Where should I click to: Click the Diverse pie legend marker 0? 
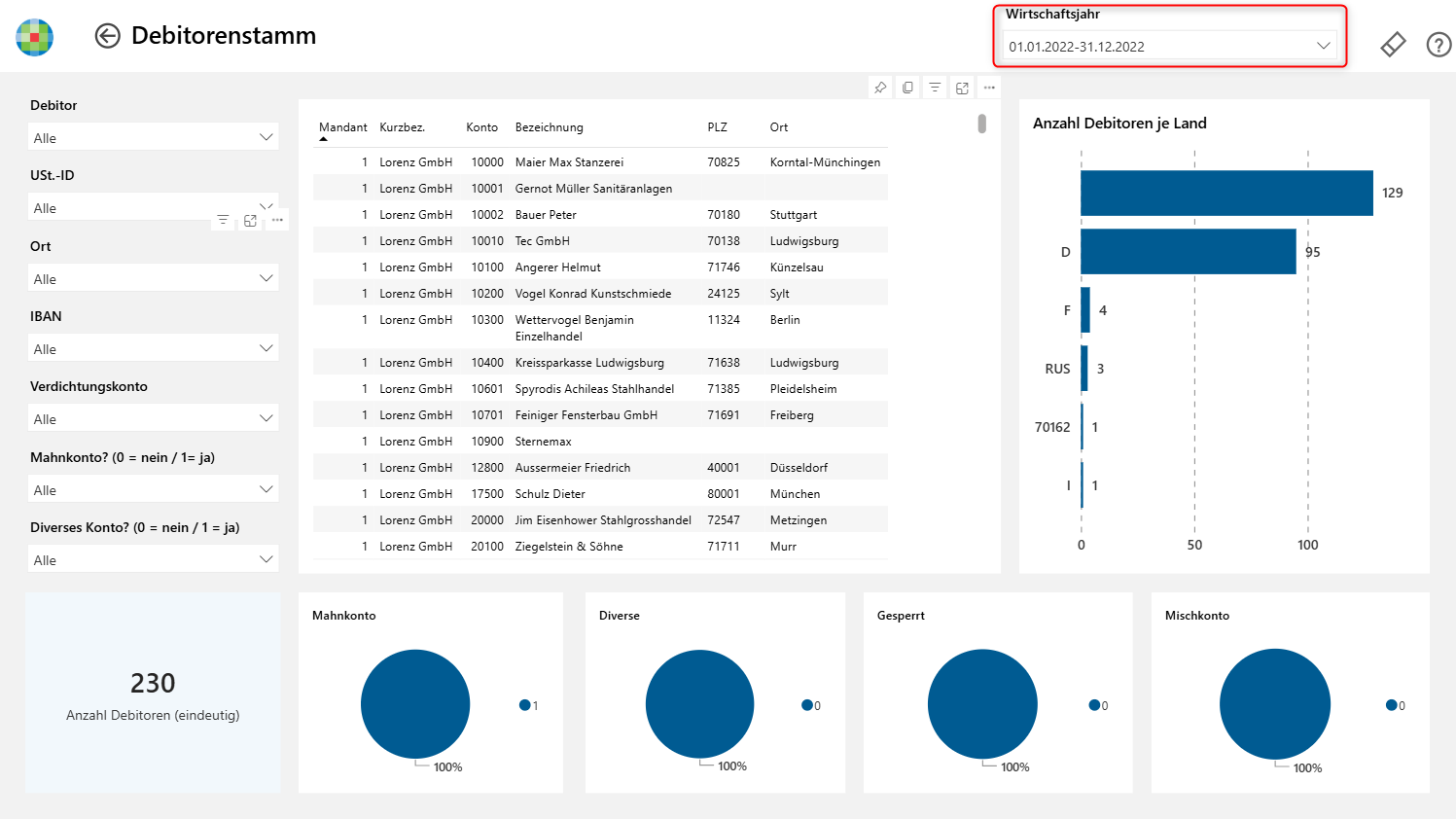tap(806, 705)
